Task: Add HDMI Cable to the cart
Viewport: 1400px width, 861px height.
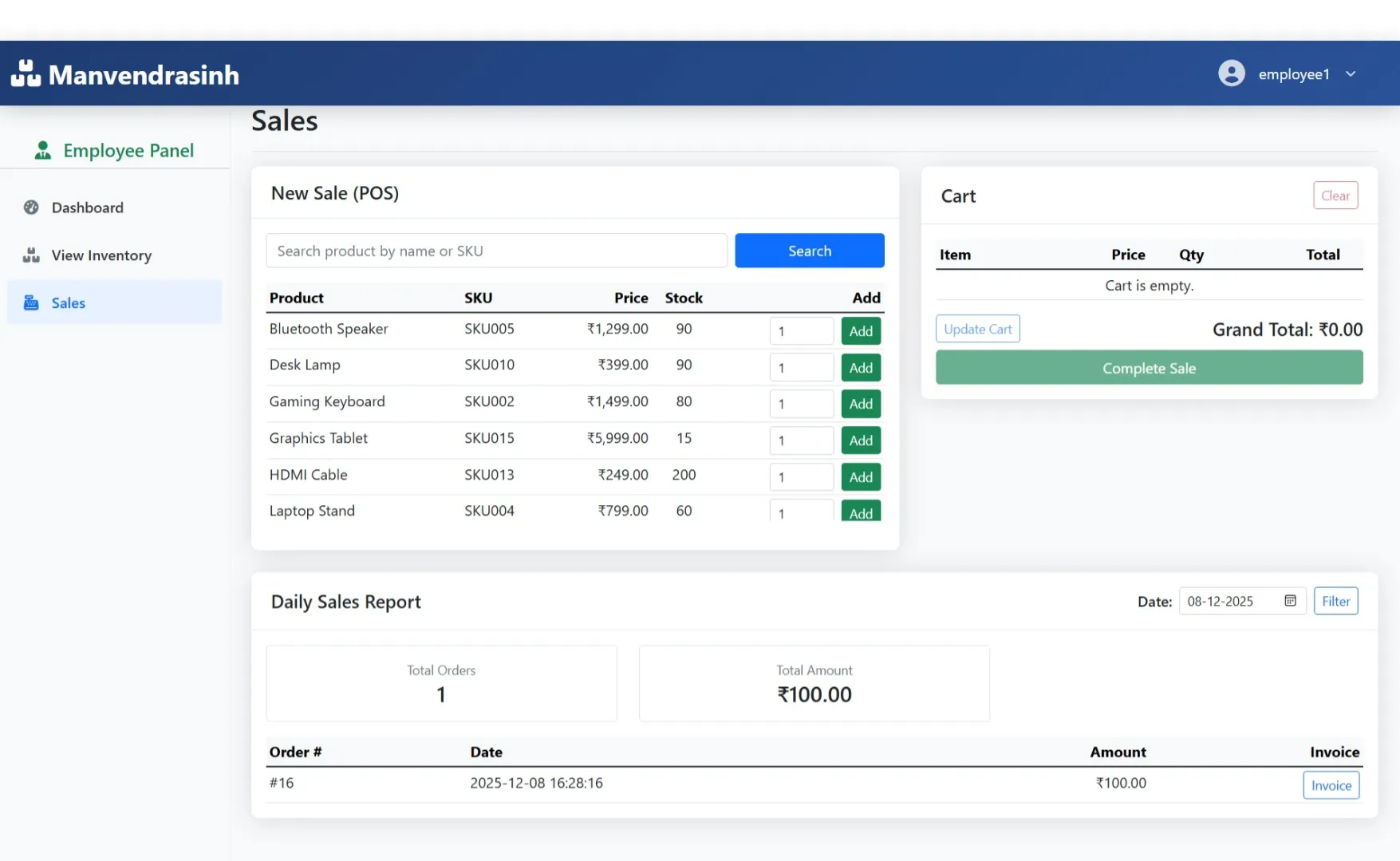Action: (861, 476)
